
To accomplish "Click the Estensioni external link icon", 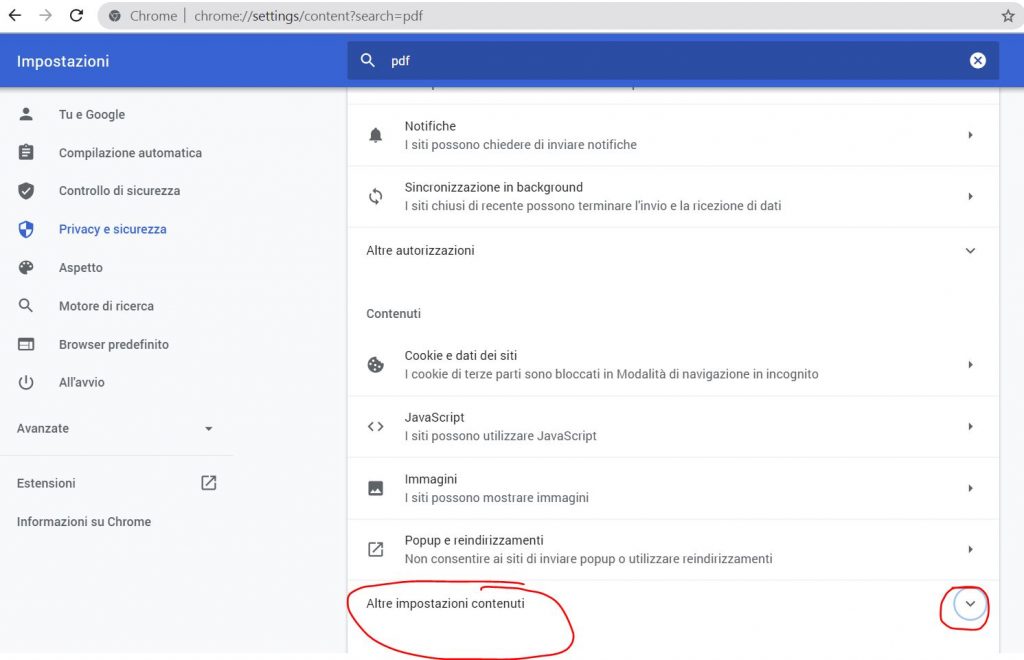I will click(208, 482).
